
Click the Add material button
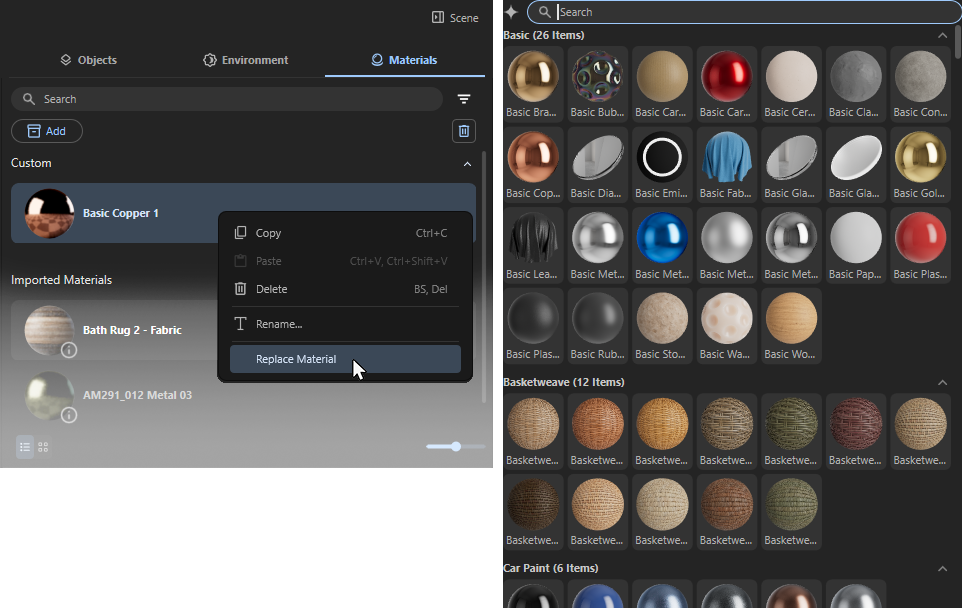coord(47,131)
